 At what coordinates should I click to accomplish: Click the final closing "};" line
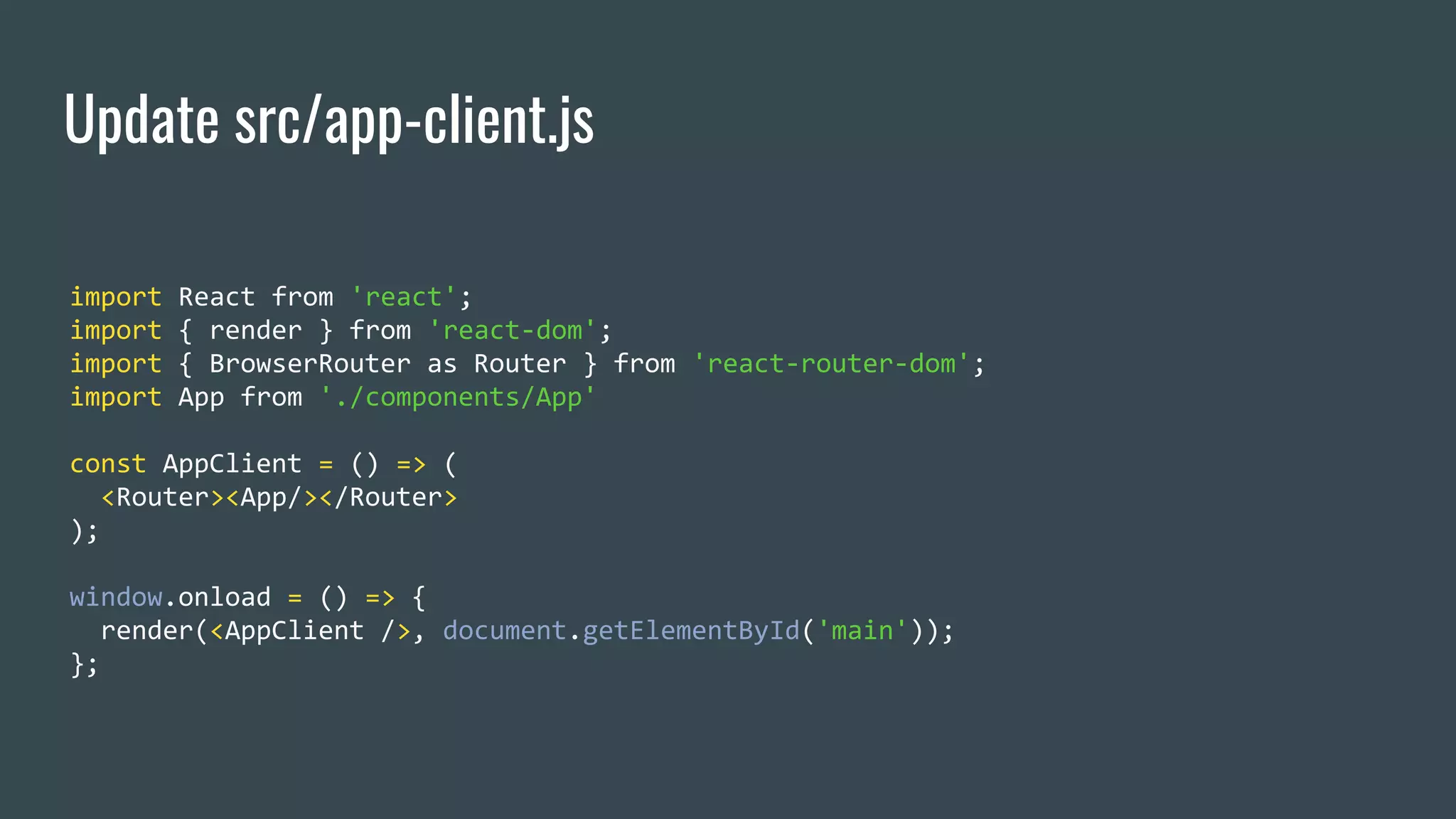point(84,665)
